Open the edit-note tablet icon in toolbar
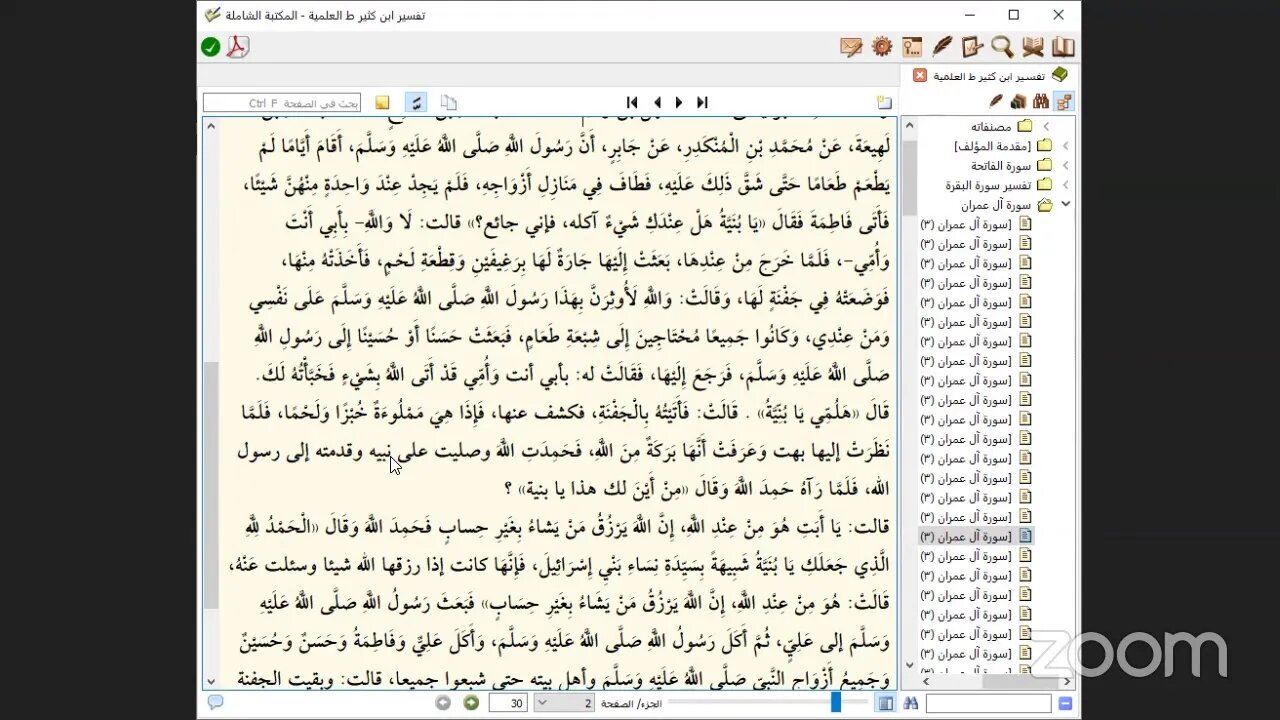The height and width of the screenshot is (720, 1280). point(972,47)
